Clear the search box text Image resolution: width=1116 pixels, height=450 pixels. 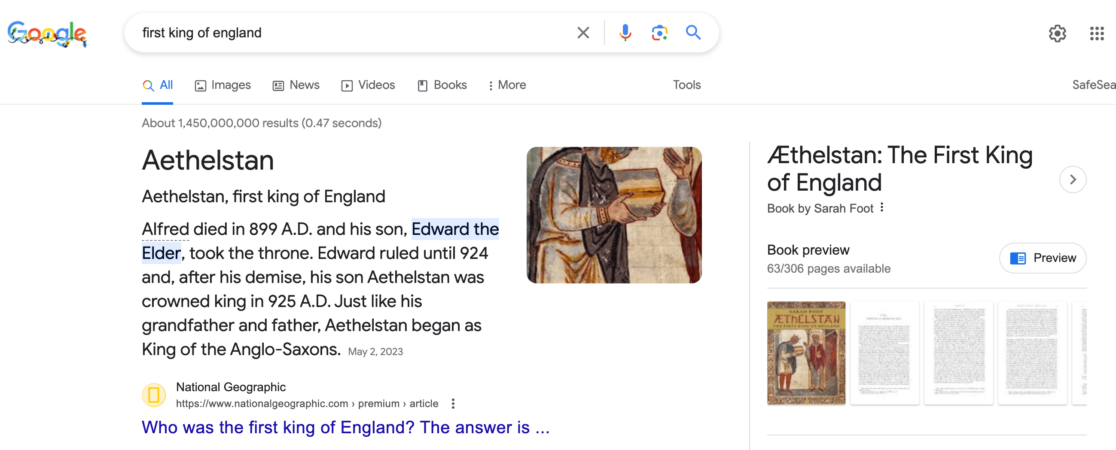click(583, 33)
